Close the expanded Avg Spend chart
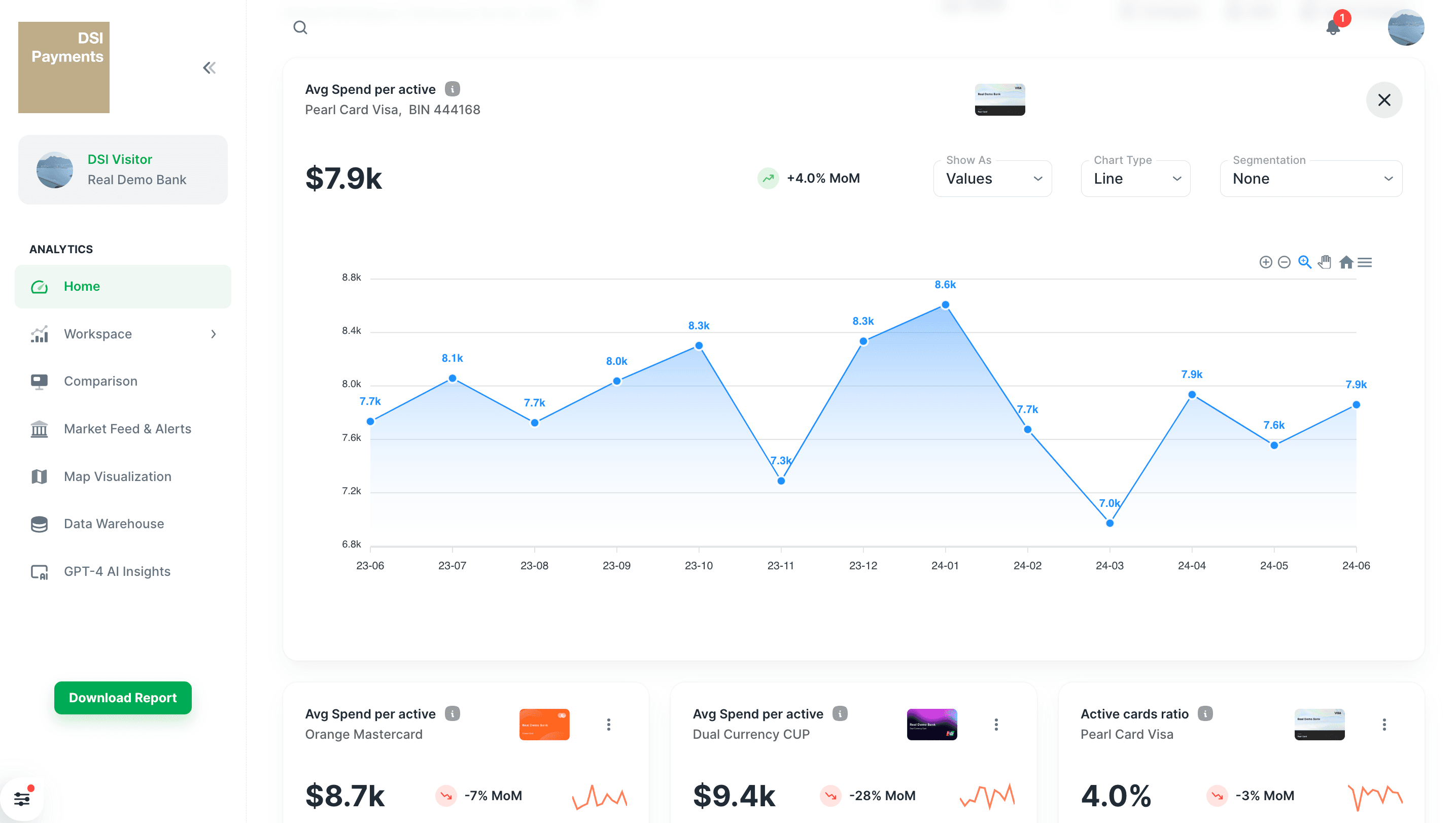 click(x=1383, y=100)
